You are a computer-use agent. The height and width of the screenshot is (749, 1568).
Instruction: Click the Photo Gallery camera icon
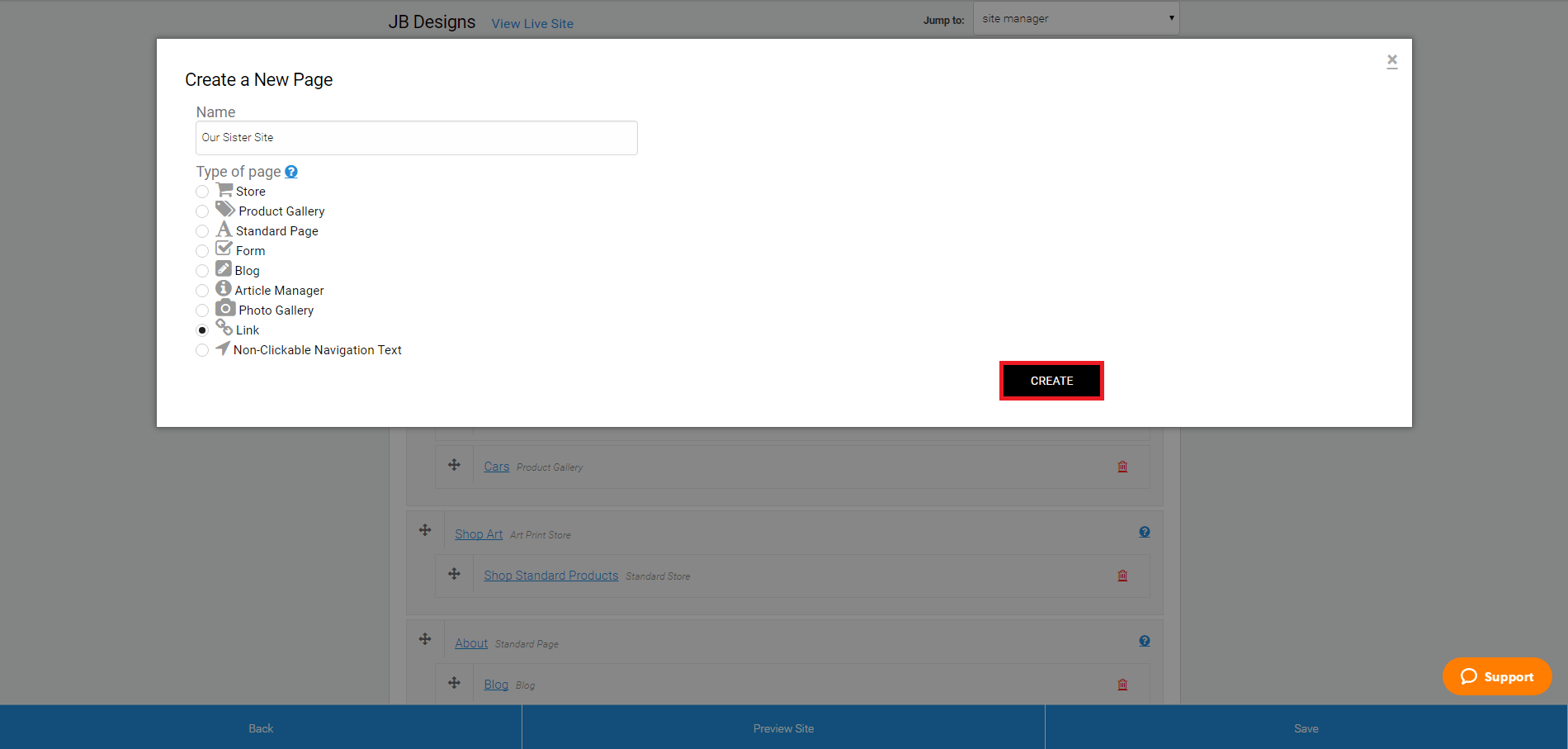225,308
